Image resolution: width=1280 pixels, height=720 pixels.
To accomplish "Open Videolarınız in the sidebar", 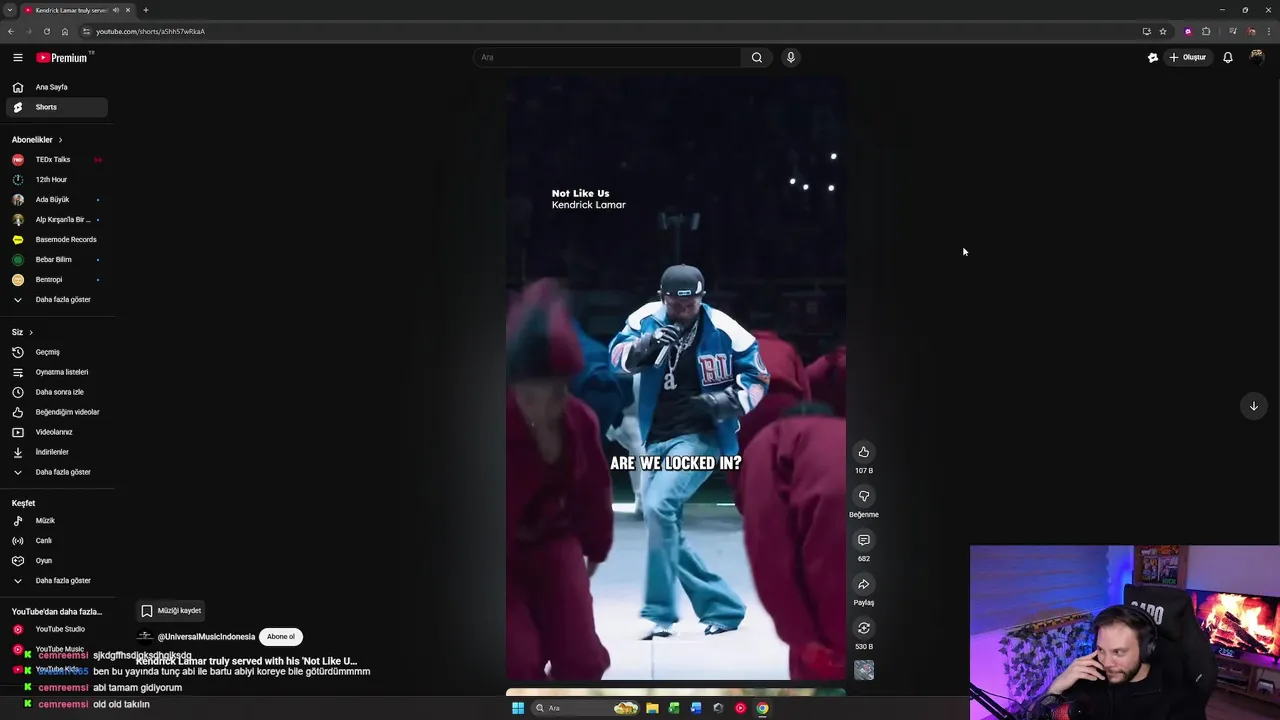I will pos(56,432).
